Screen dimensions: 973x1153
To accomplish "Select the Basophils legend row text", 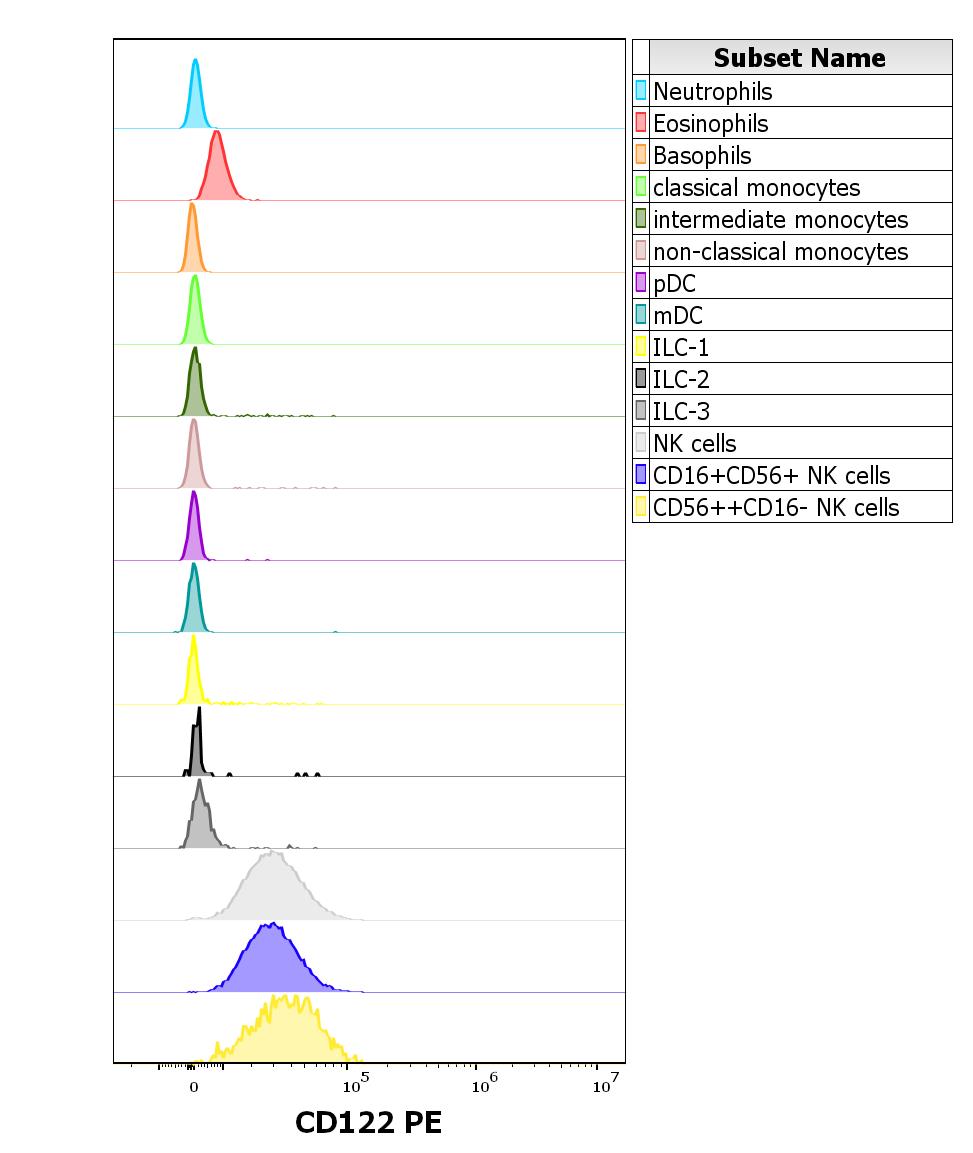I will [x=702, y=155].
